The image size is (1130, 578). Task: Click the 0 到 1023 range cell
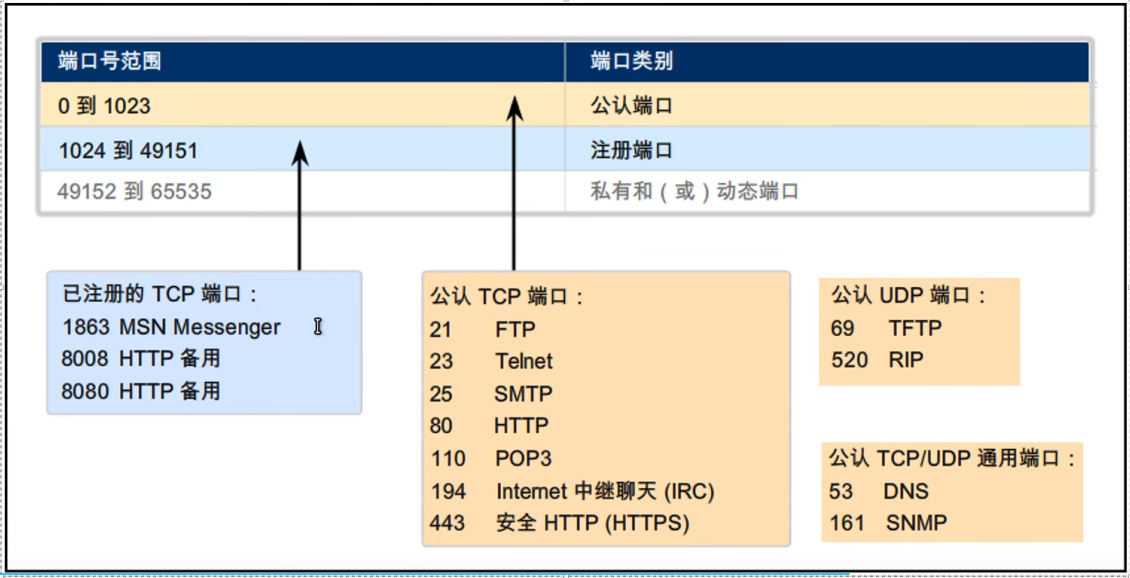pyautogui.click(x=105, y=106)
